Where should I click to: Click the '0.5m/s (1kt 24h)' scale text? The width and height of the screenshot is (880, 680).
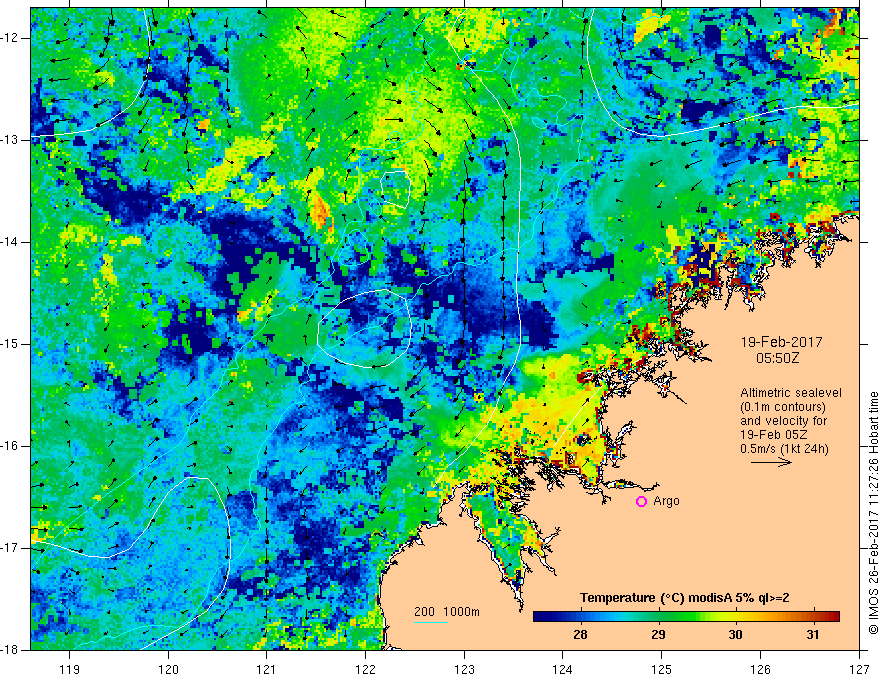(x=784, y=448)
